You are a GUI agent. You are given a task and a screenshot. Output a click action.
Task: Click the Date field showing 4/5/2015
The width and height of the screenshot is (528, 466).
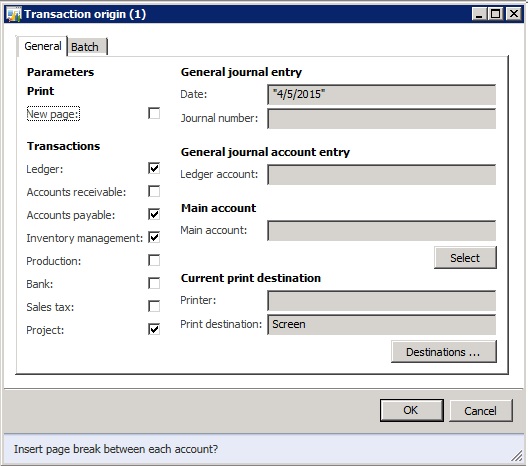(382, 95)
